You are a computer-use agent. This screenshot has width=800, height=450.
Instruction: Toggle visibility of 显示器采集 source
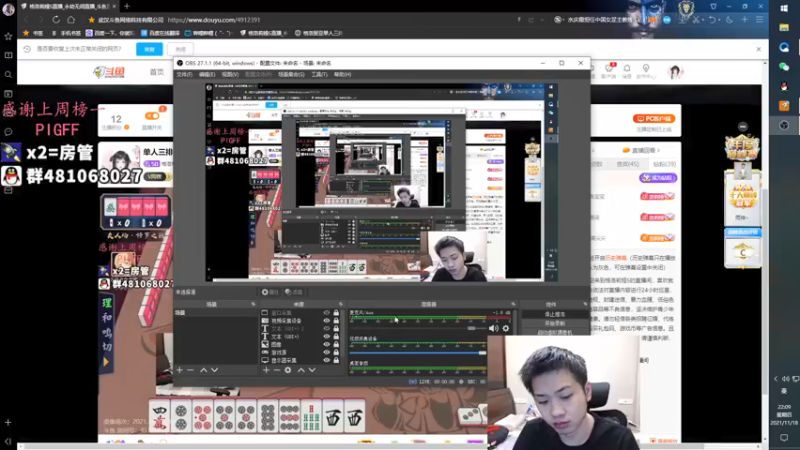pos(327,360)
